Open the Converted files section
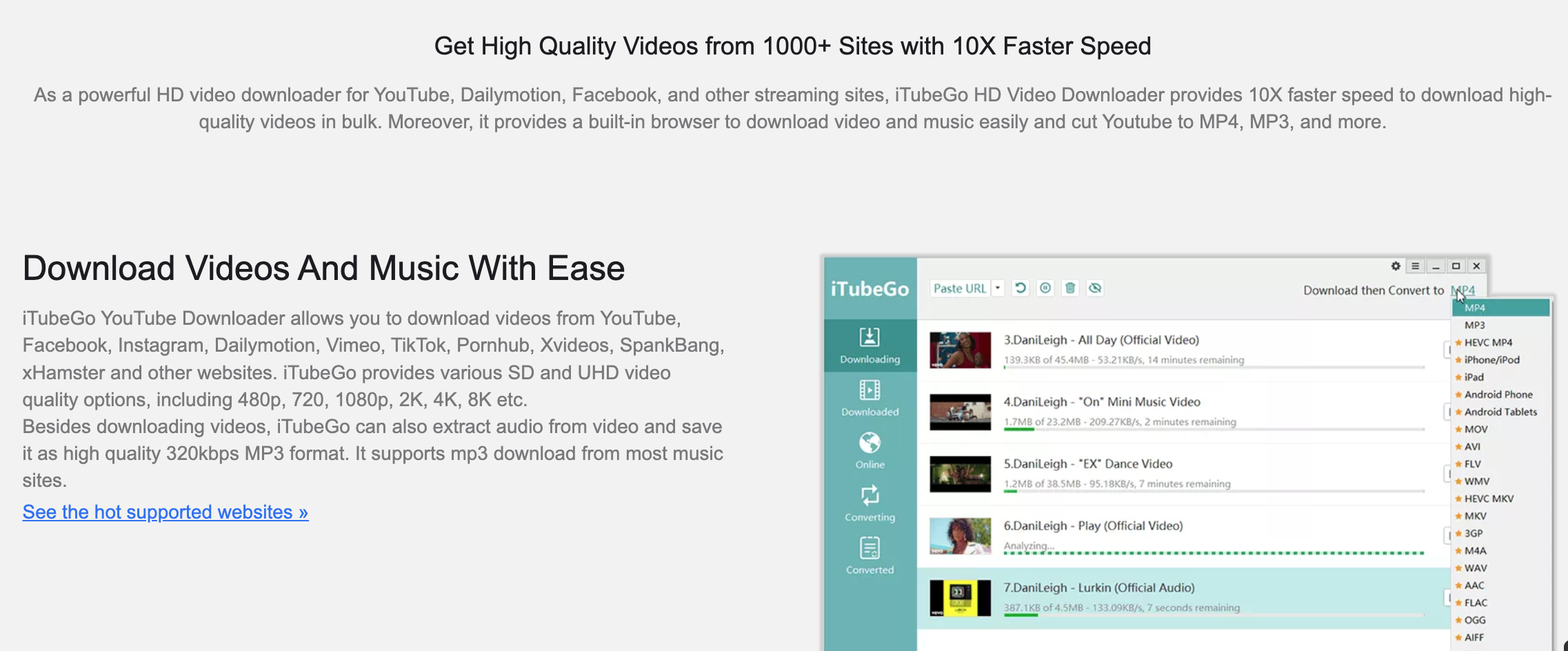The width and height of the screenshot is (1568, 651). (870, 556)
